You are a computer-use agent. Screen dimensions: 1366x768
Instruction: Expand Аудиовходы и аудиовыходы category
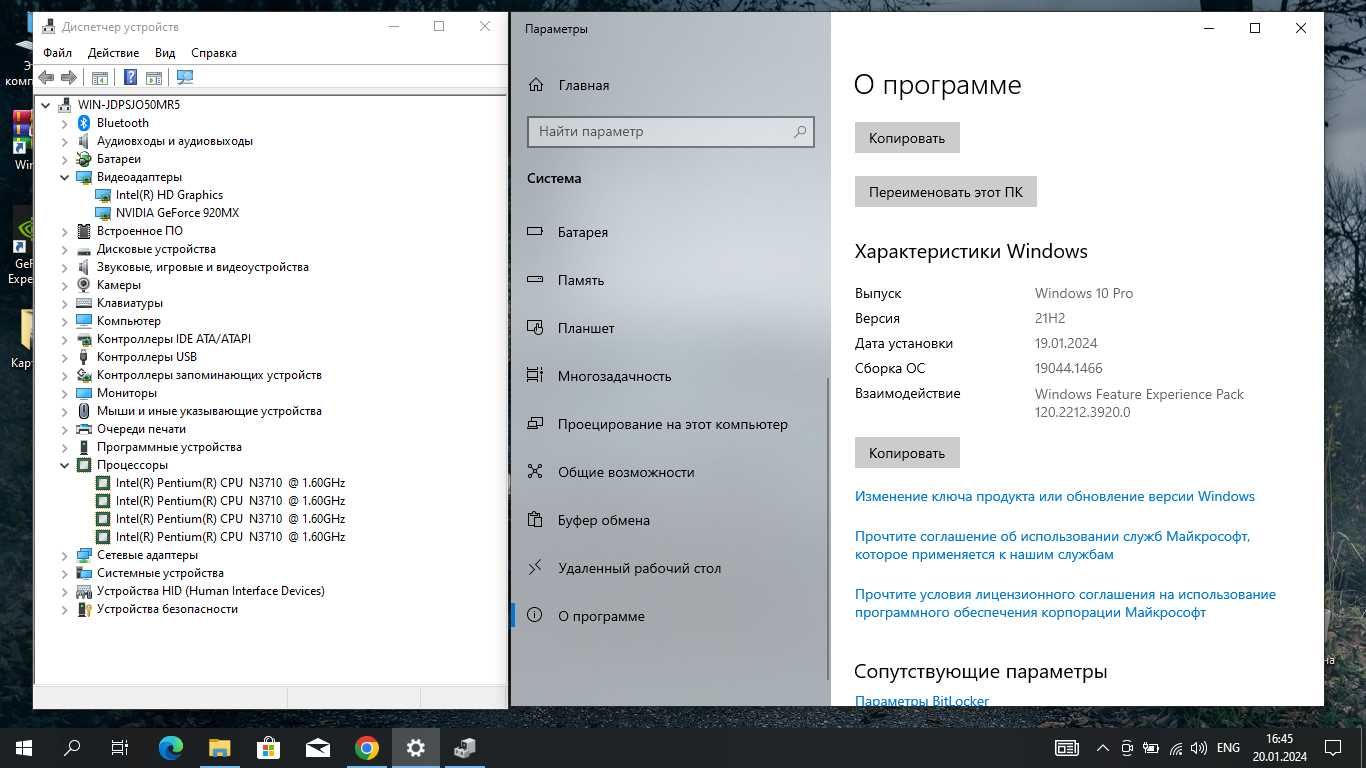[x=65, y=141]
